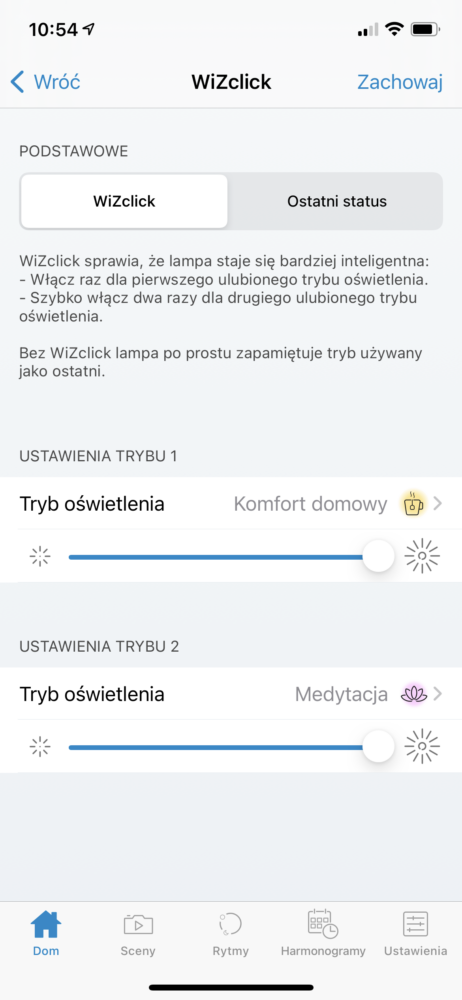Viewport: 462px width, 1000px height.
Task: Click the mode 2 brightness slider handle
Action: tap(378, 746)
